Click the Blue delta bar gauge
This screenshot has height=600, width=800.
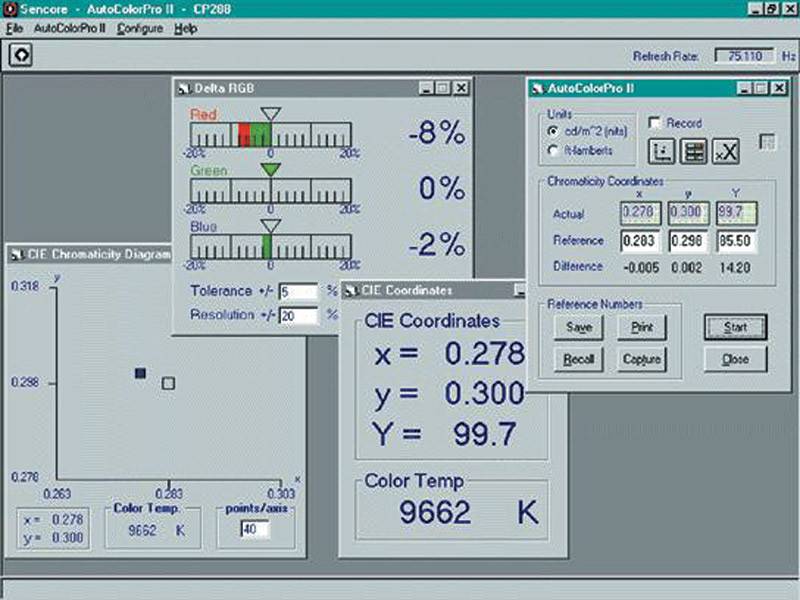point(271,246)
